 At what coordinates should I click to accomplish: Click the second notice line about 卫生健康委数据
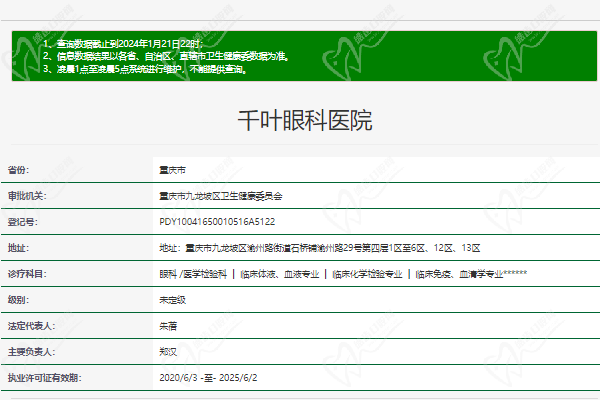click(x=166, y=57)
